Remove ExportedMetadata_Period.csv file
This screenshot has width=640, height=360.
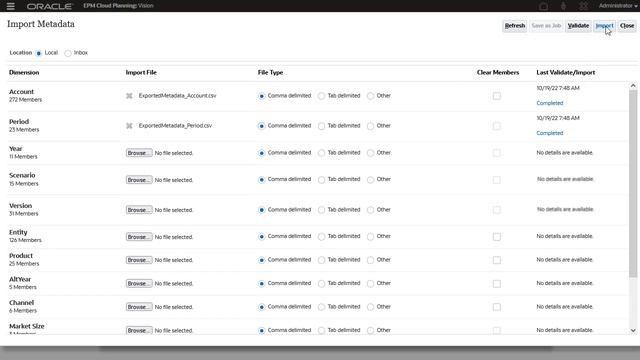(x=129, y=126)
